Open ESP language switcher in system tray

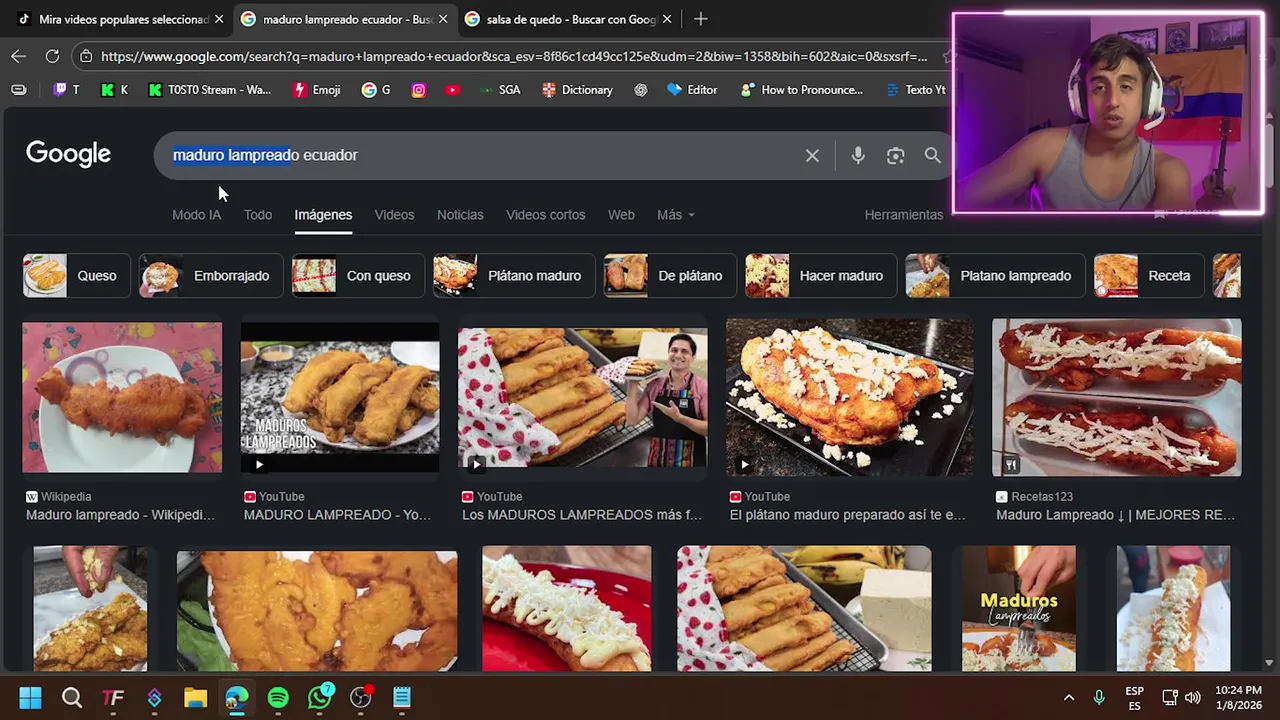[x=1134, y=697]
